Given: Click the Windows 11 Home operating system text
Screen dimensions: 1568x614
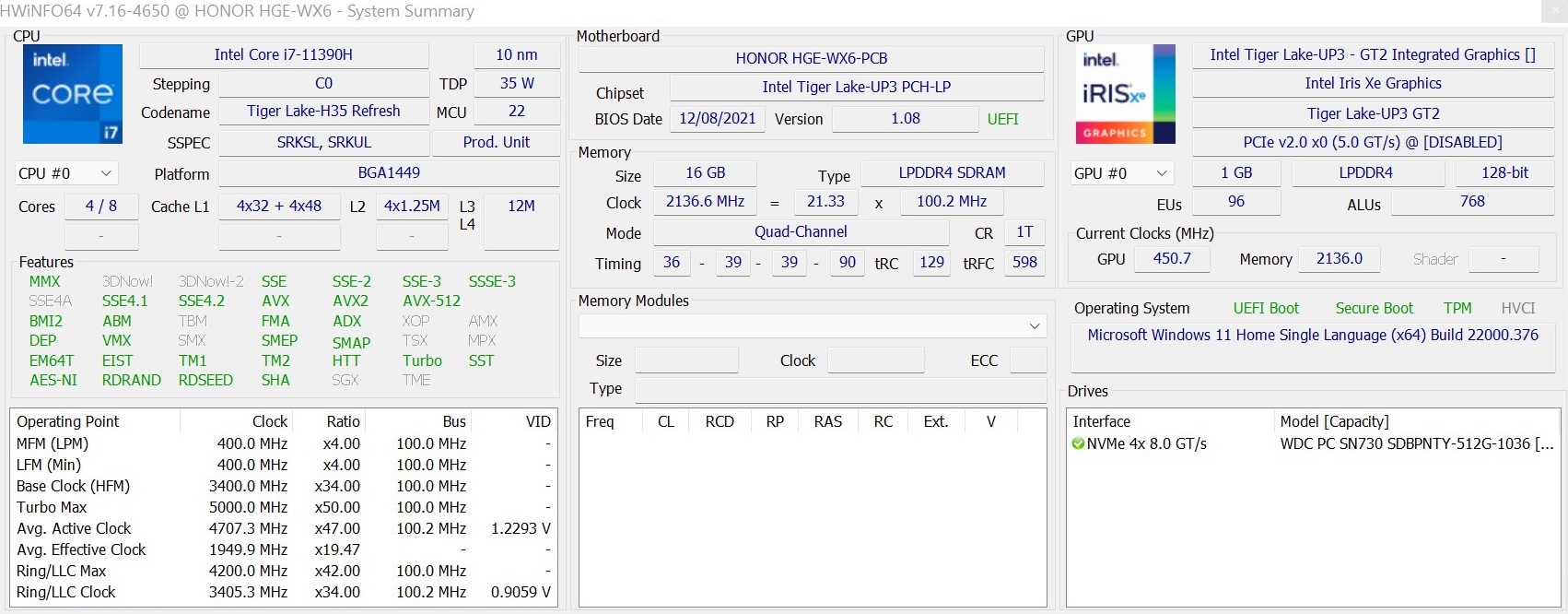Looking at the screenshot, I should 1312,336.
